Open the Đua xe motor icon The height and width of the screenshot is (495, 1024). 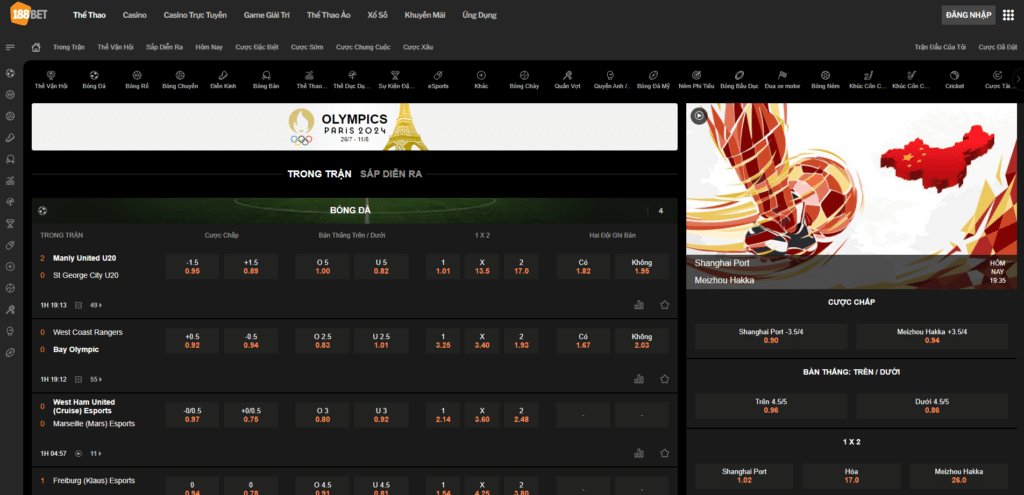782,80
